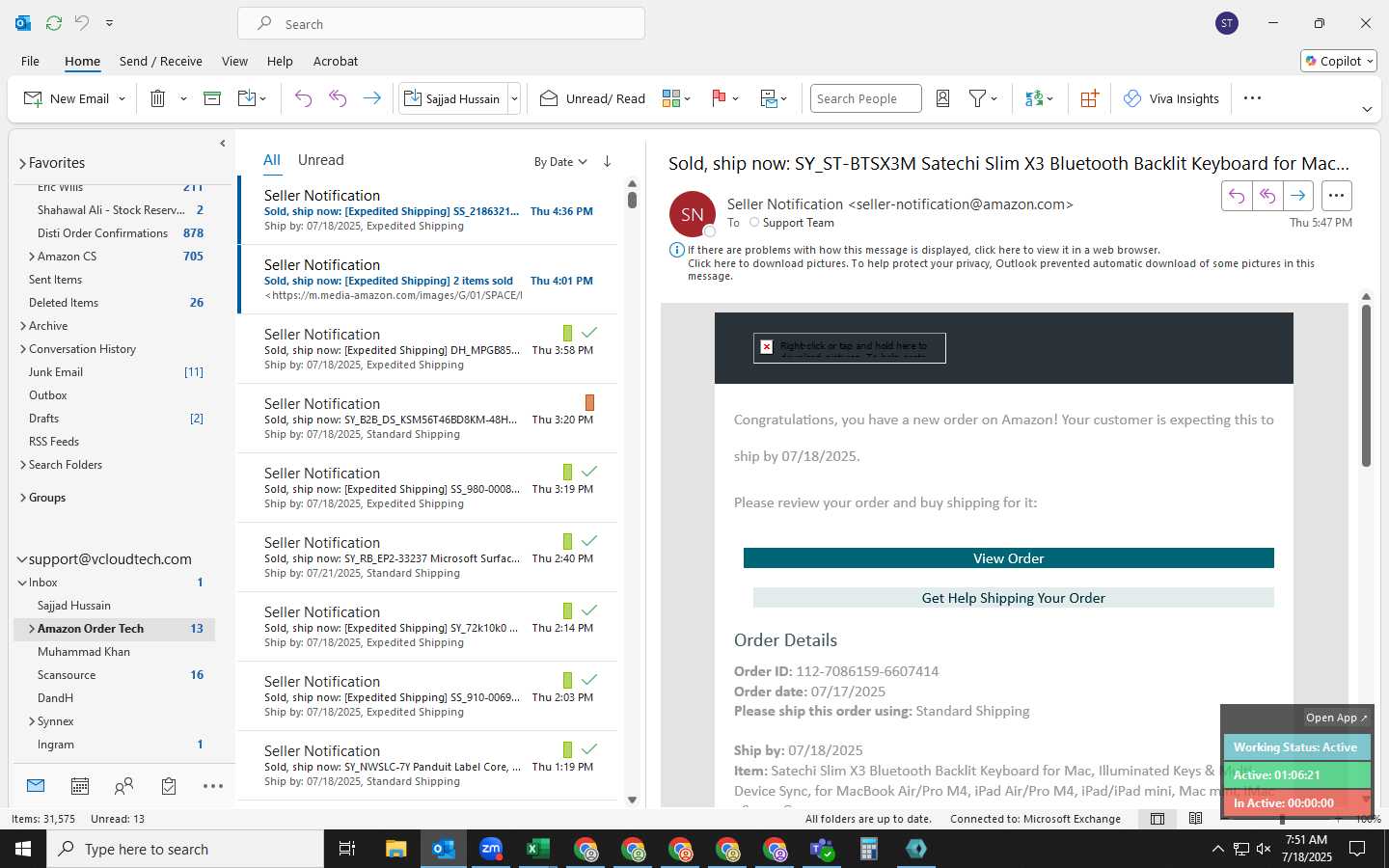Click Reply icon in reading pane
Image resolution: width=1389 pixels, height=868 pixels.
(x=1237, y=196)
